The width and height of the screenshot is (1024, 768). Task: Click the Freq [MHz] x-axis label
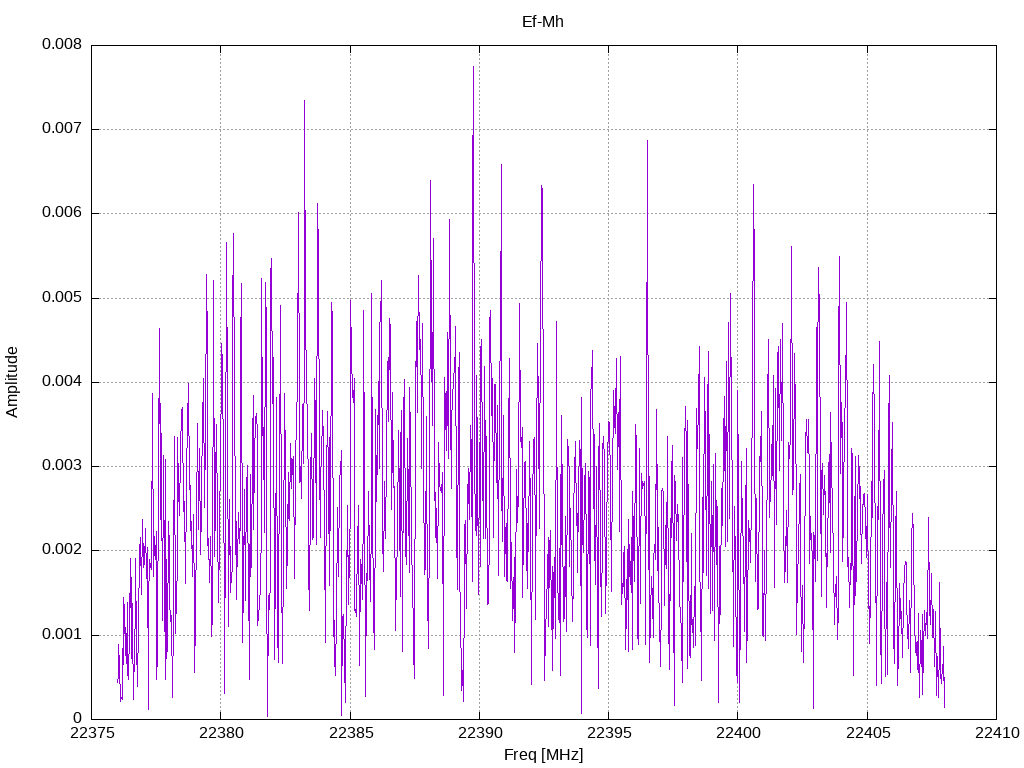[x=543, y=755]
